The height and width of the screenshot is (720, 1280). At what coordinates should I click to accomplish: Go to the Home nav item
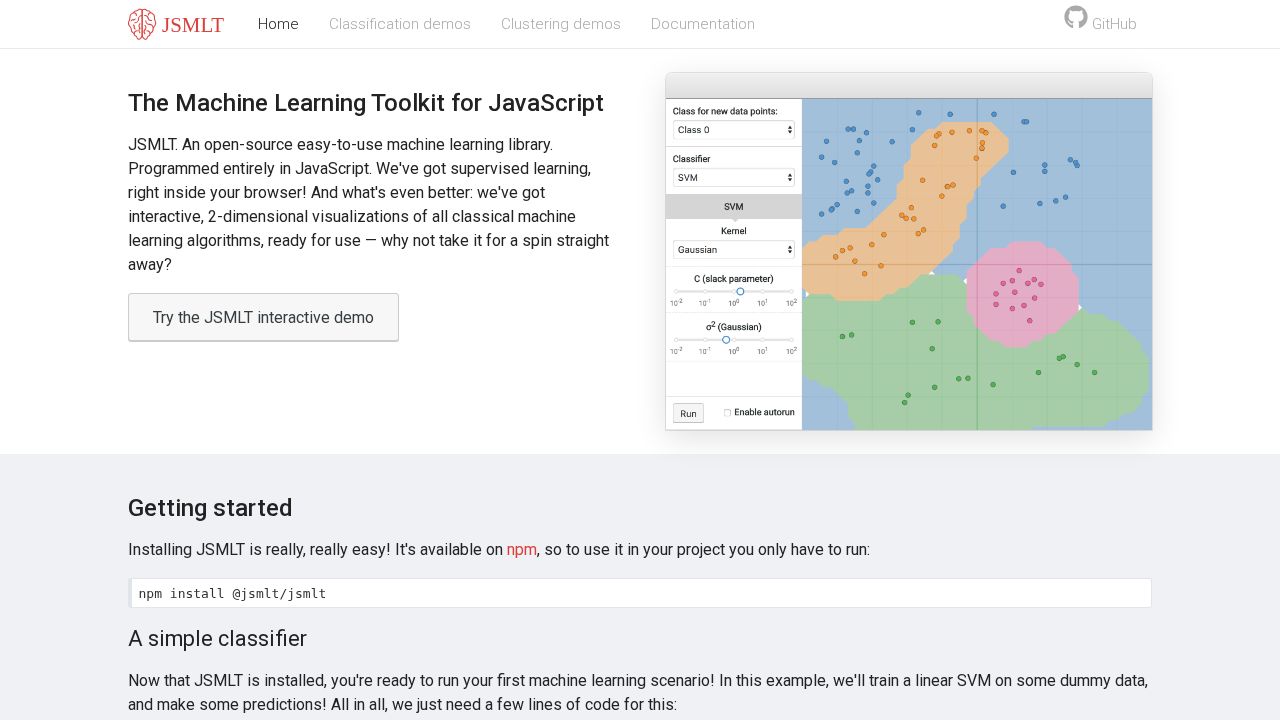click(x=278, y=24)
